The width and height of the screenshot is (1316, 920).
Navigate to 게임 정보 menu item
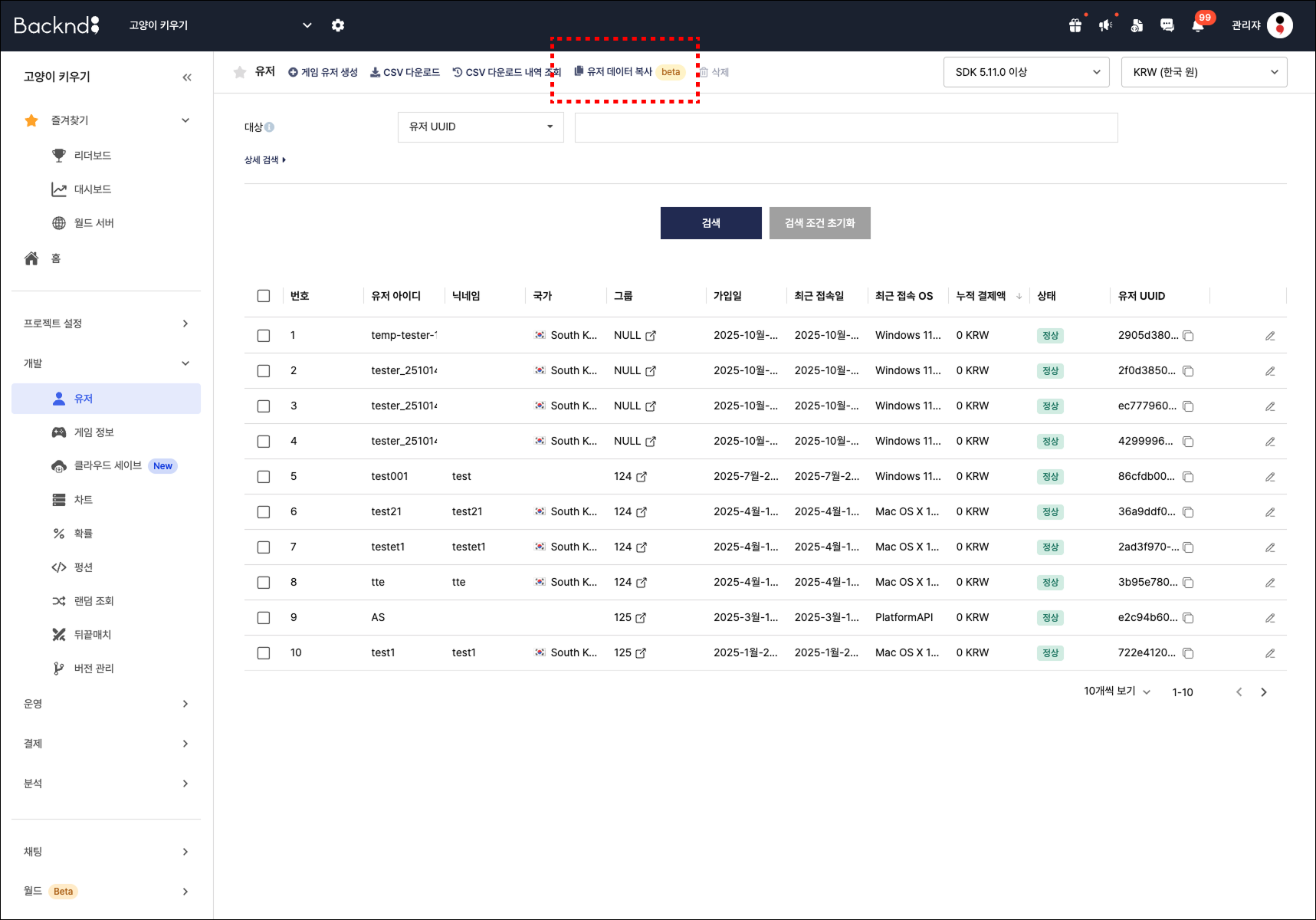point(94,432)
